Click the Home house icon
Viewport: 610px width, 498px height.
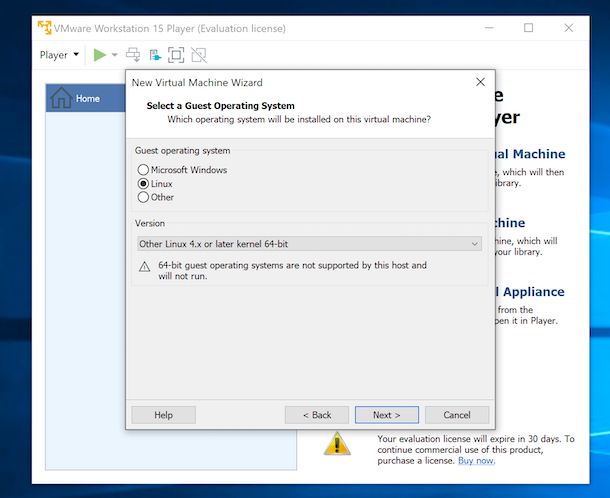[61, 98]
